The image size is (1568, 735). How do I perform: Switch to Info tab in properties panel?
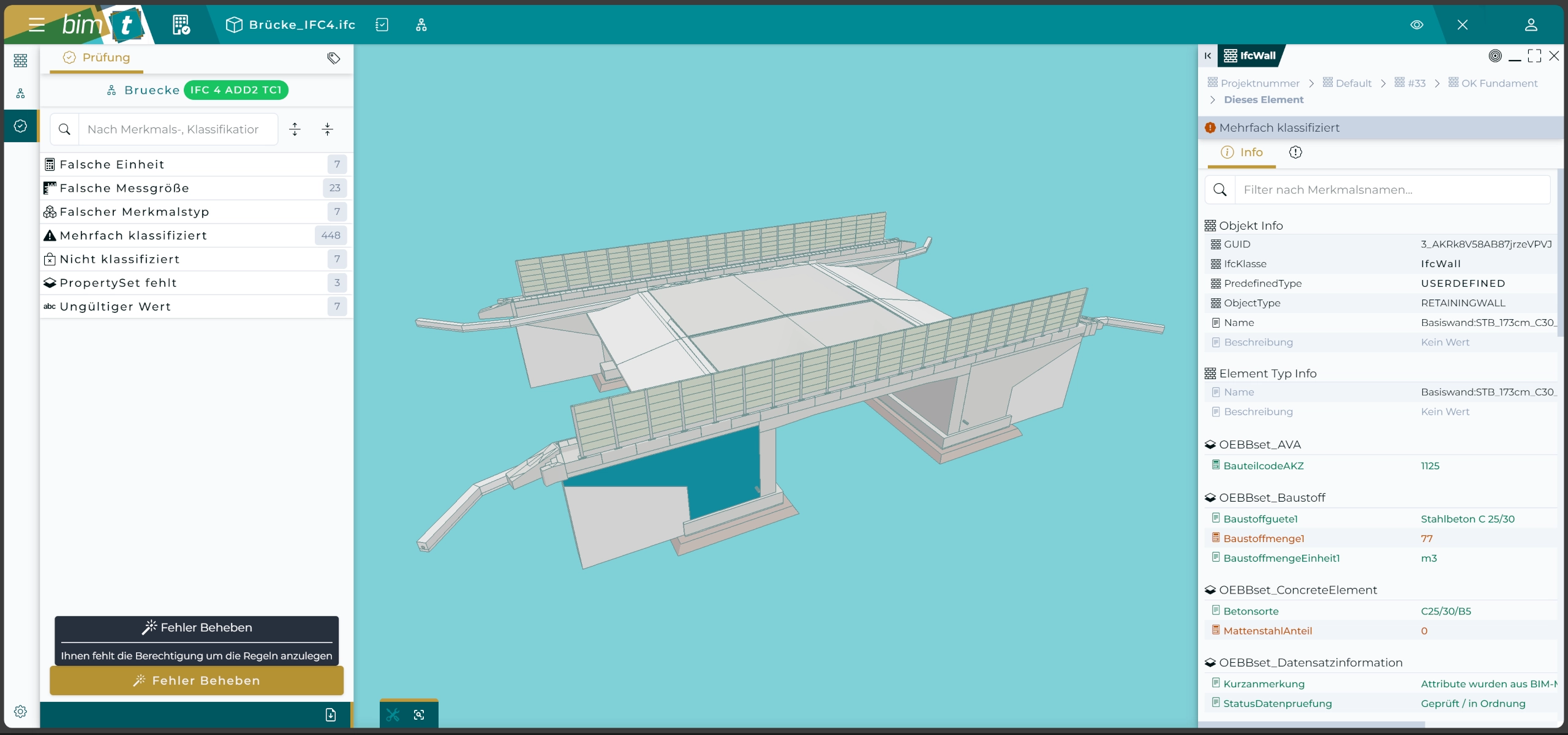pyautogui.click(x=1242, y=153)
